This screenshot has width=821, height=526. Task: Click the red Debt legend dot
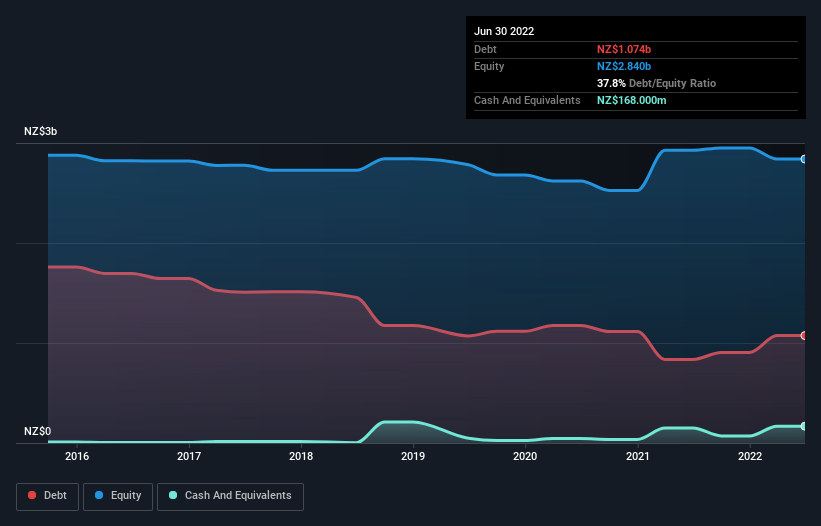[x=32, y=495]
